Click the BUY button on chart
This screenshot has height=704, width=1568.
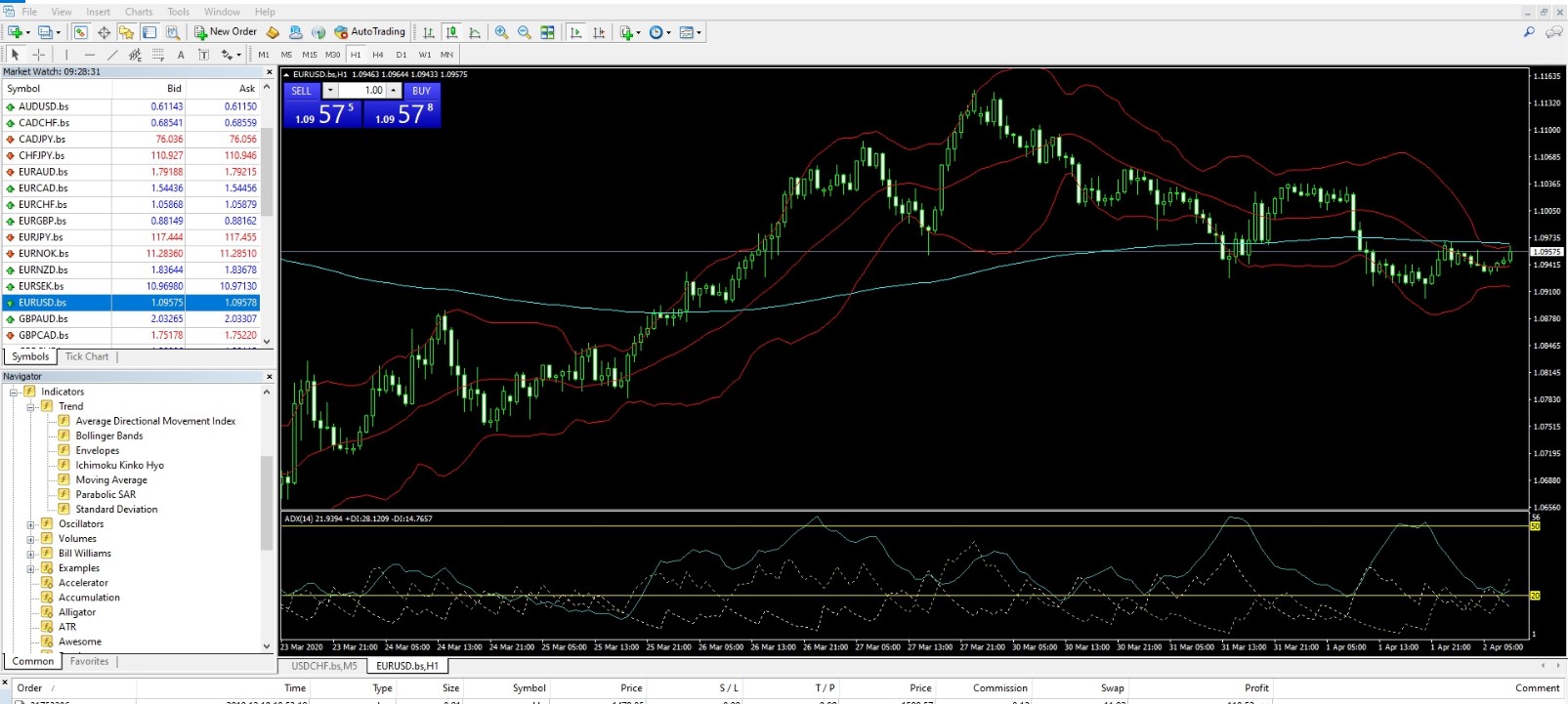click(421, 91)
